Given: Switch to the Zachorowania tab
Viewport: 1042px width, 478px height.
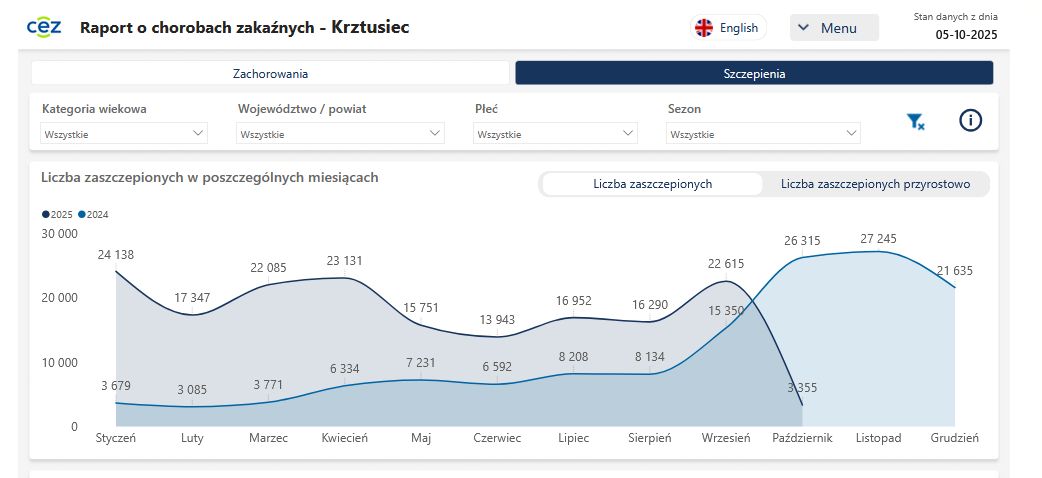Looking at the screenshot, I should (270, 73).
